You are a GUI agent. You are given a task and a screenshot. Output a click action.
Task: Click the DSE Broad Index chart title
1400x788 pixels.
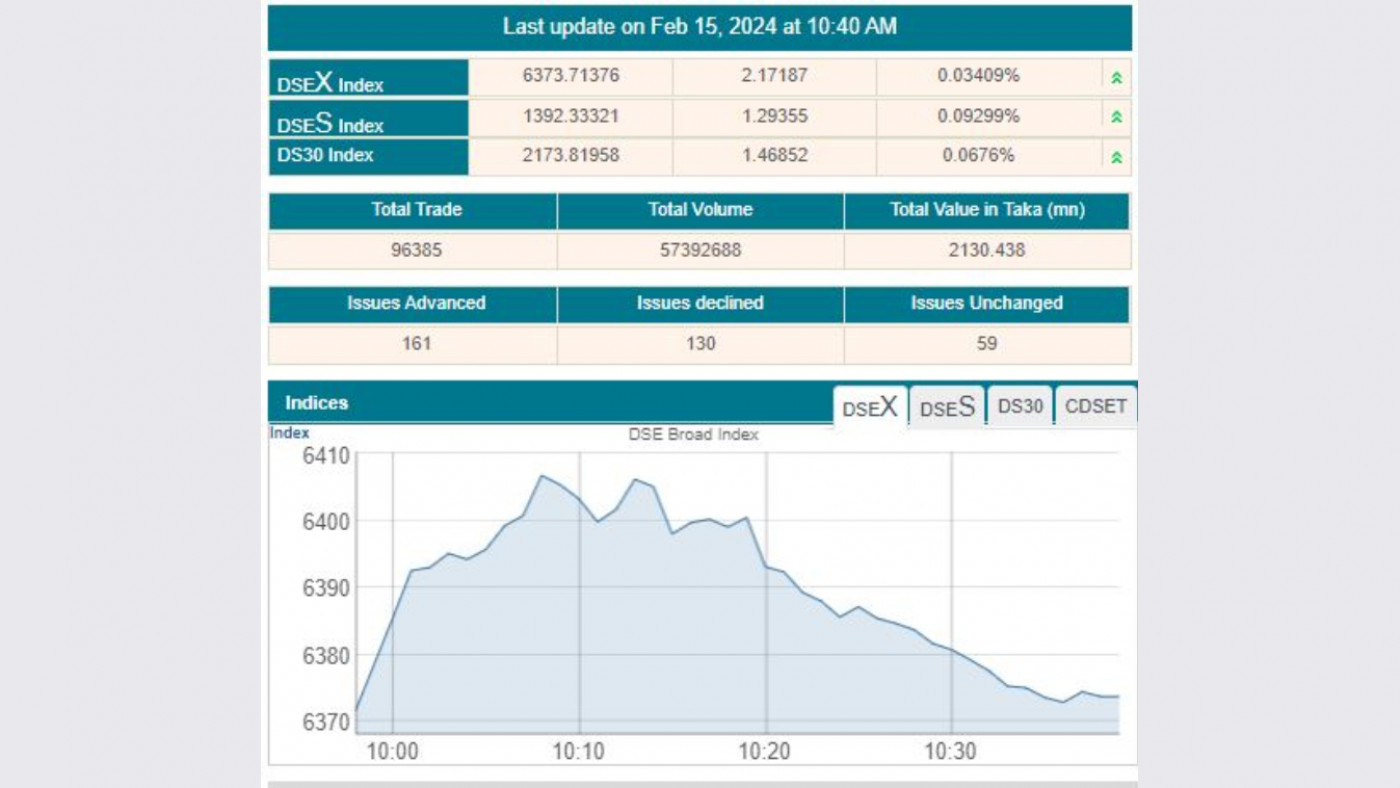pos(693,435)
